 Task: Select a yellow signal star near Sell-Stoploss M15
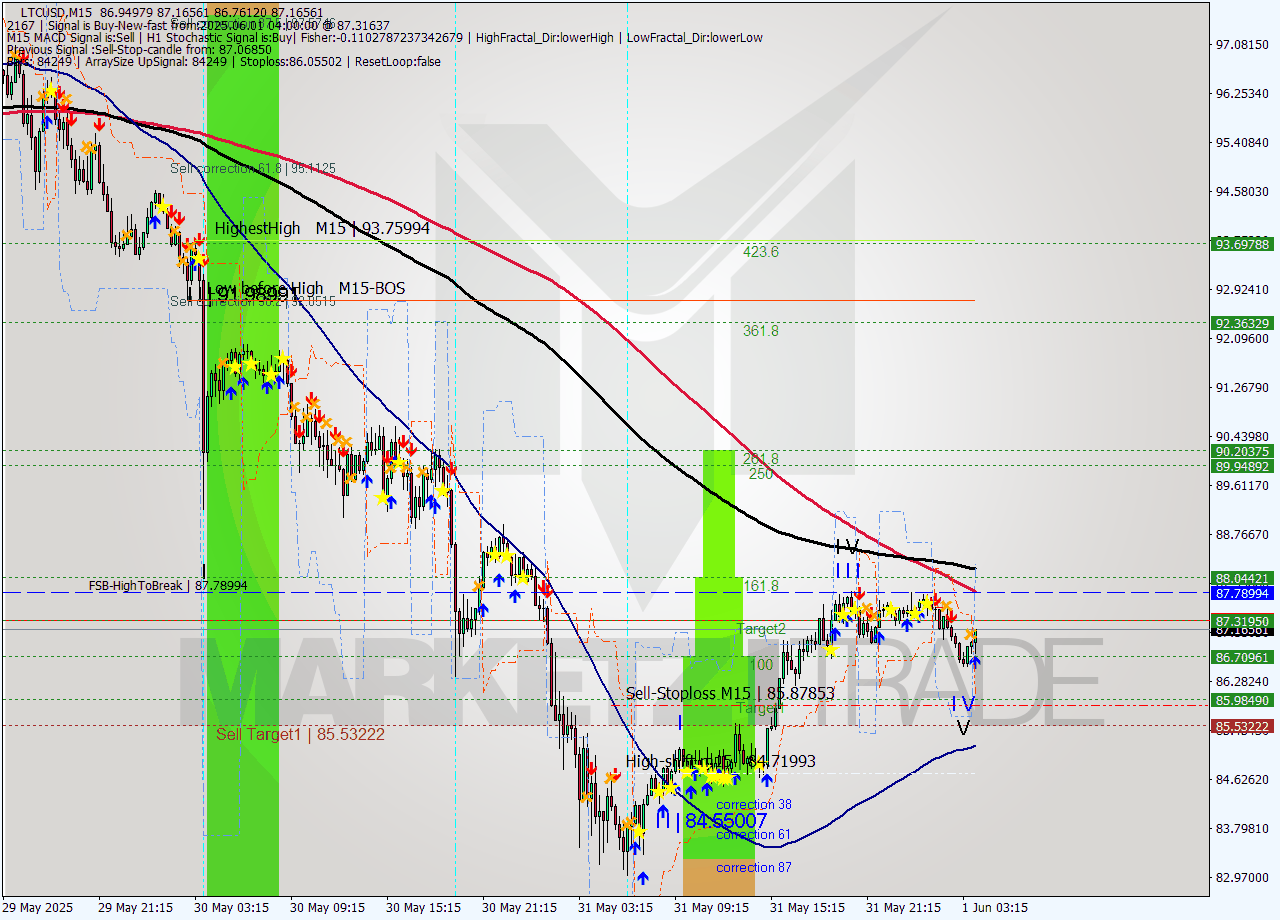(832, 650)
